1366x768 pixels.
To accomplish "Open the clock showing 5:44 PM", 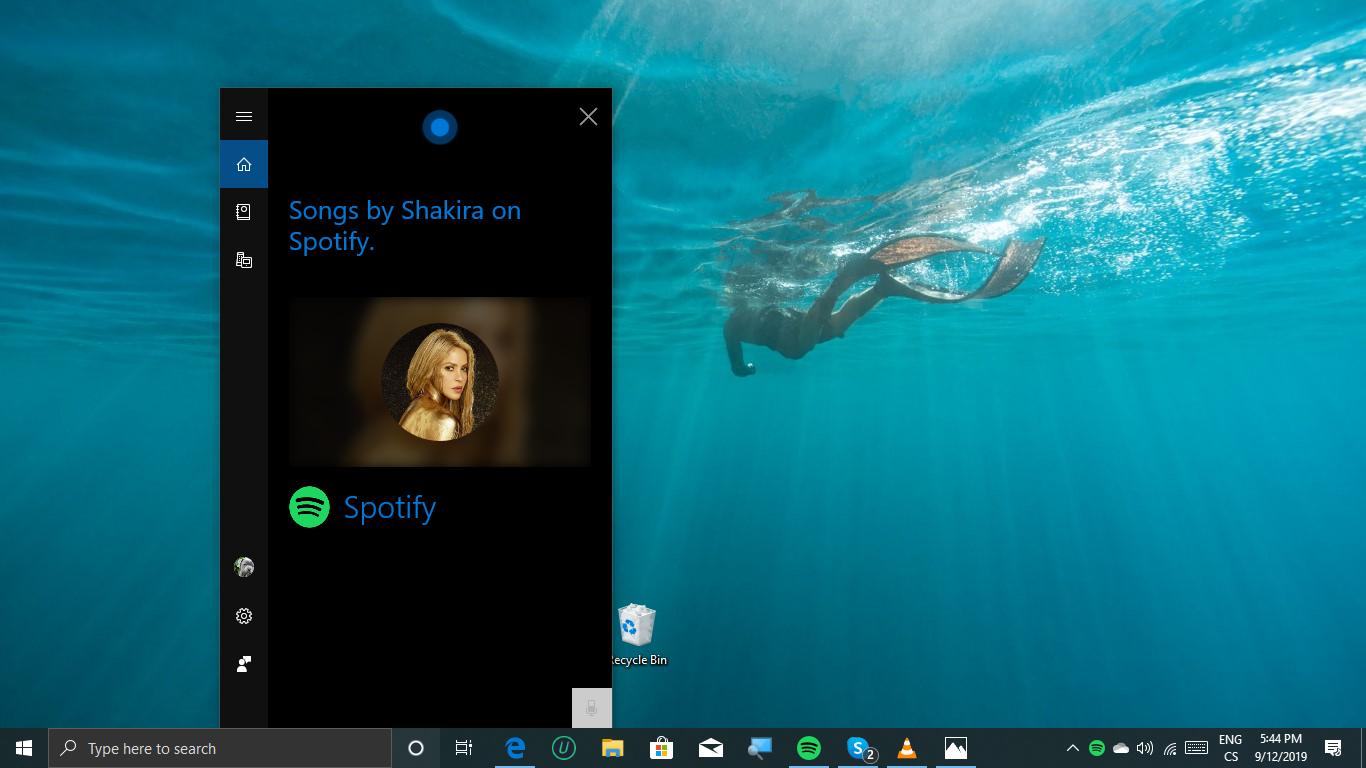I will [1281, 748].
